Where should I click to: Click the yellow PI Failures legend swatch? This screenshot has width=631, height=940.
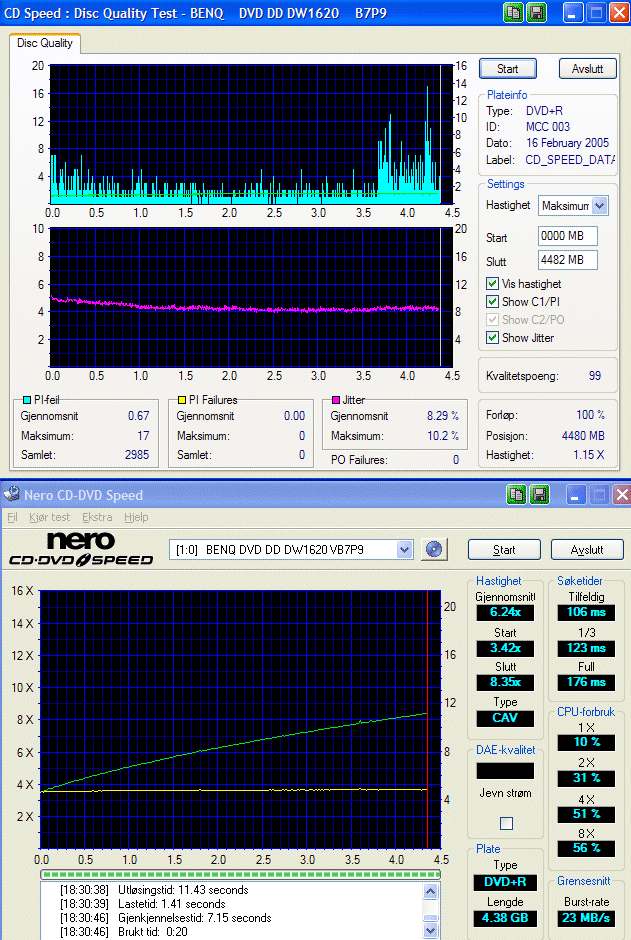pos(182,400)
